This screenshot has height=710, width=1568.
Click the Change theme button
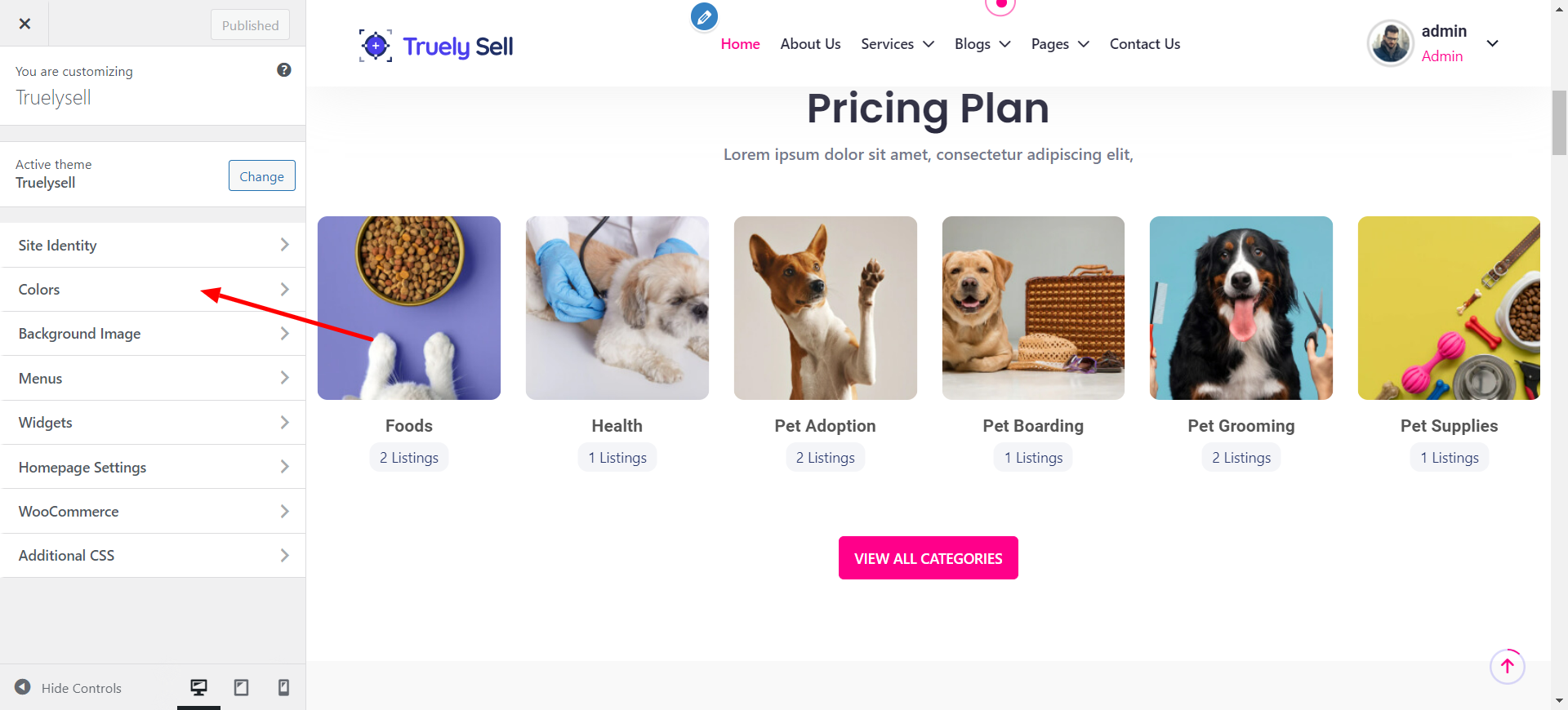(261, 176)
